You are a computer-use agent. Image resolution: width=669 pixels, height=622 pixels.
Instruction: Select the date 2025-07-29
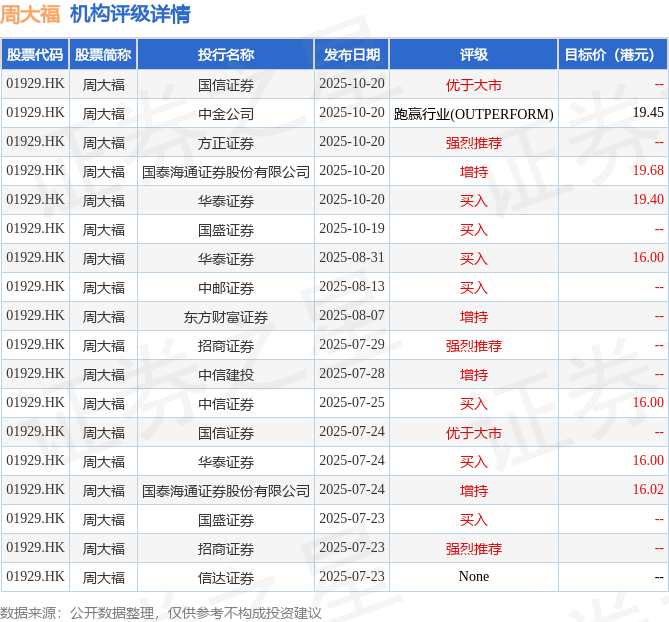coord(352,344)
